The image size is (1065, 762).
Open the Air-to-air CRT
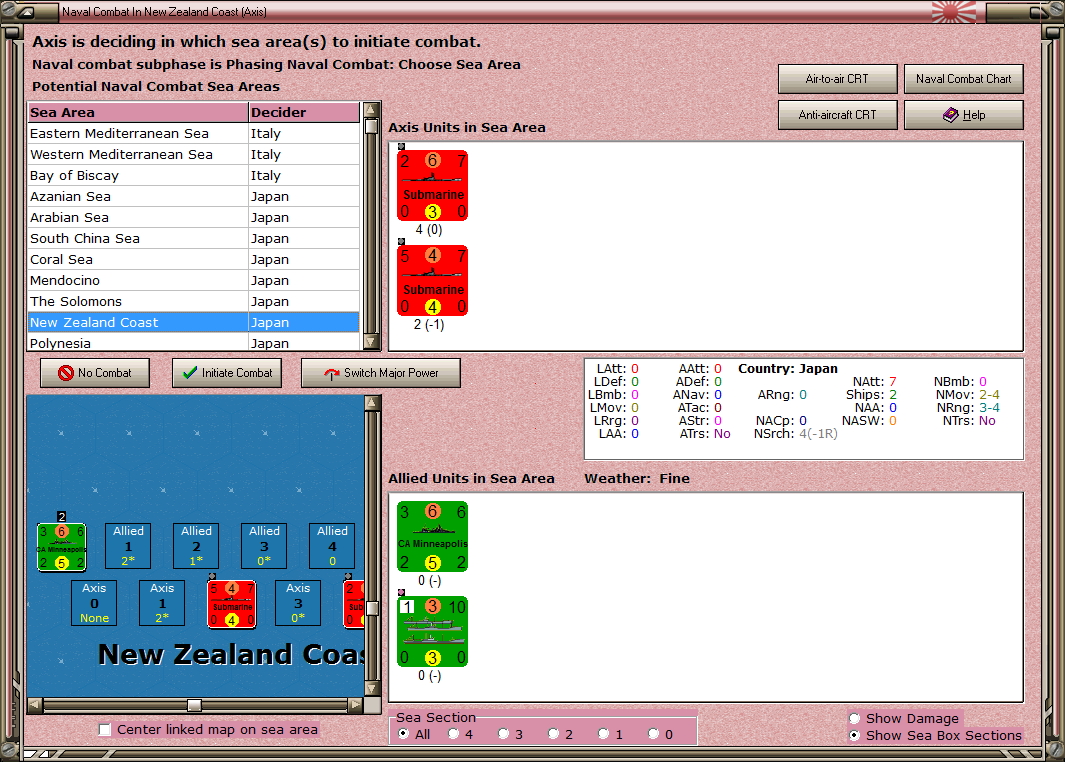[x=837, y=79]
